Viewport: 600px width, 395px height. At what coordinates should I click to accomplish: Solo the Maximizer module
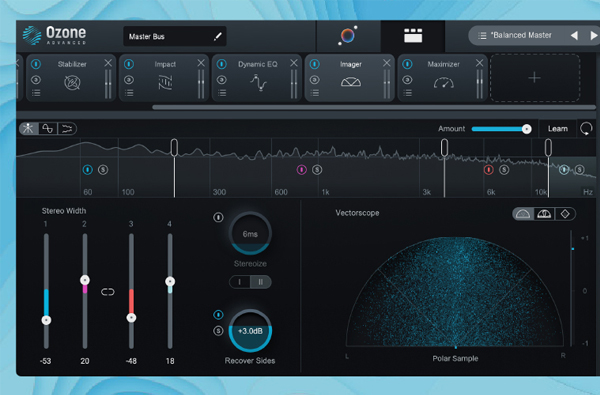tap(408, 80)
